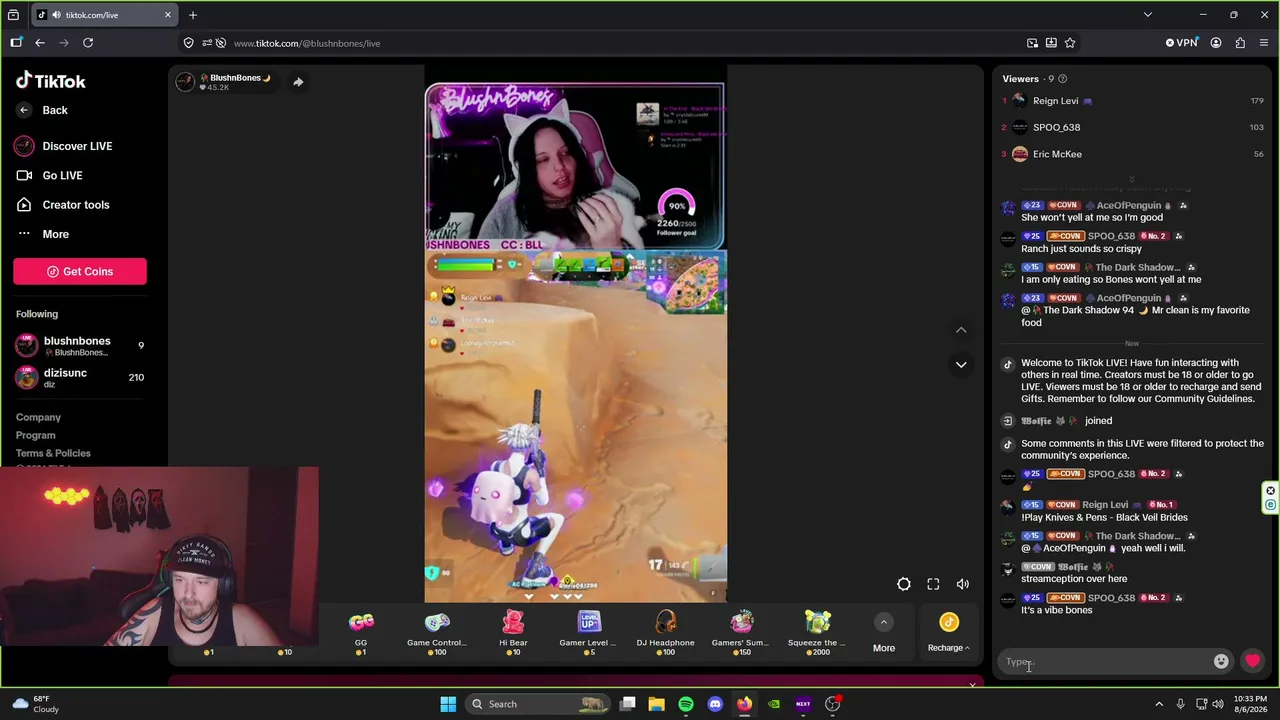
Task: Open Discord from the taskbar
Action: (715, 704)
